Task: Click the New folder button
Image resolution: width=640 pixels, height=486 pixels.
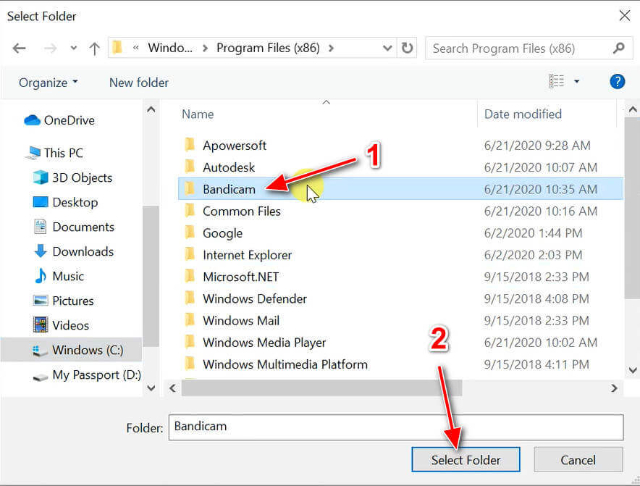Action: pos(139,82)
